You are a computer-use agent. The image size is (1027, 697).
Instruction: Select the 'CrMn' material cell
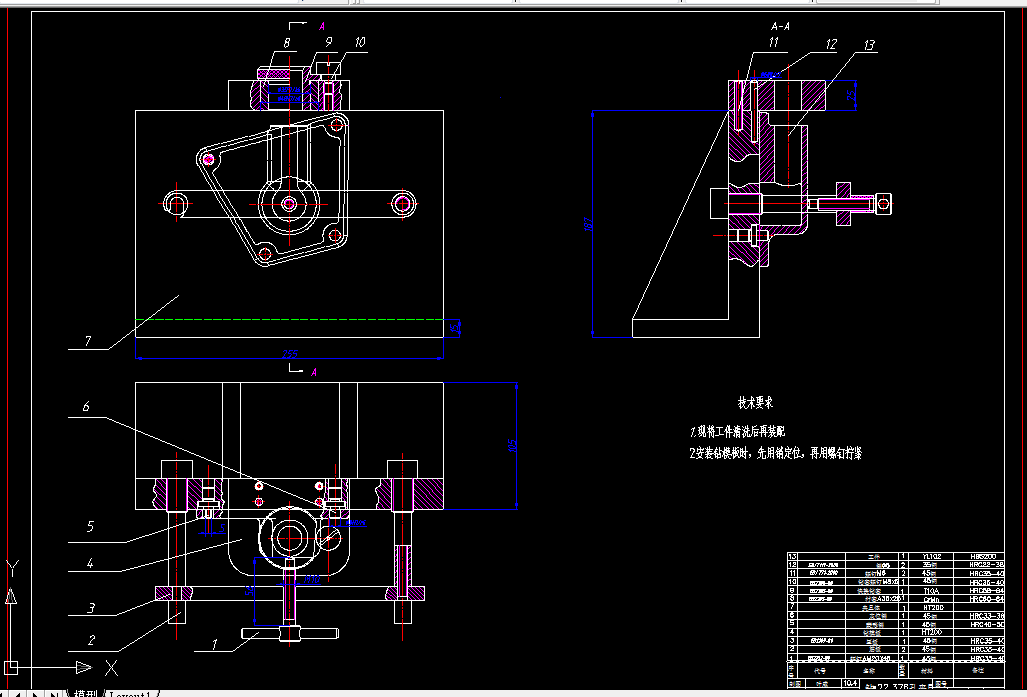(931, 599)
